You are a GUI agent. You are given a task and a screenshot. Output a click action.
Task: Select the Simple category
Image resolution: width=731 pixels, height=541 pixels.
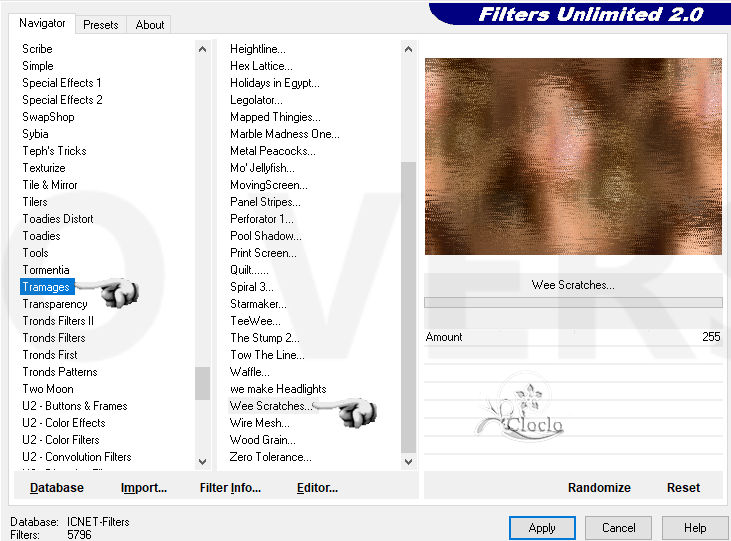(38, 66)
